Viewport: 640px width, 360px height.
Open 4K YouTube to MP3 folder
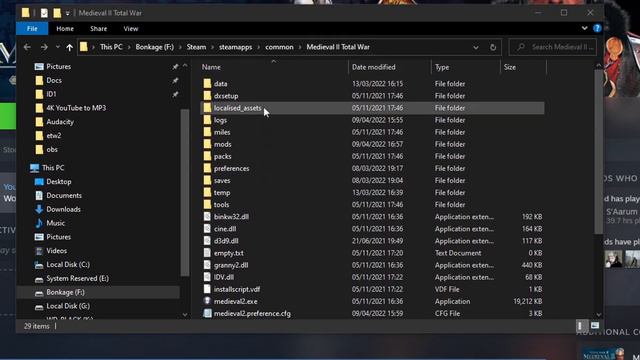coord(76,108)
